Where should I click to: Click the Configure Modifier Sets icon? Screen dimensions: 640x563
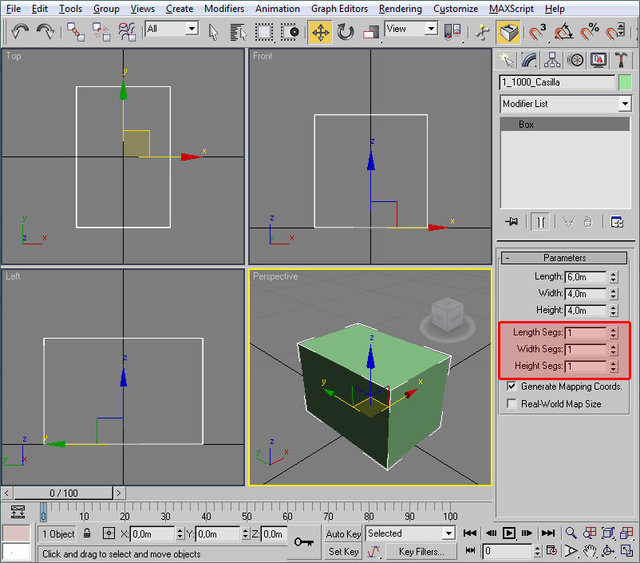coord(617,222)
